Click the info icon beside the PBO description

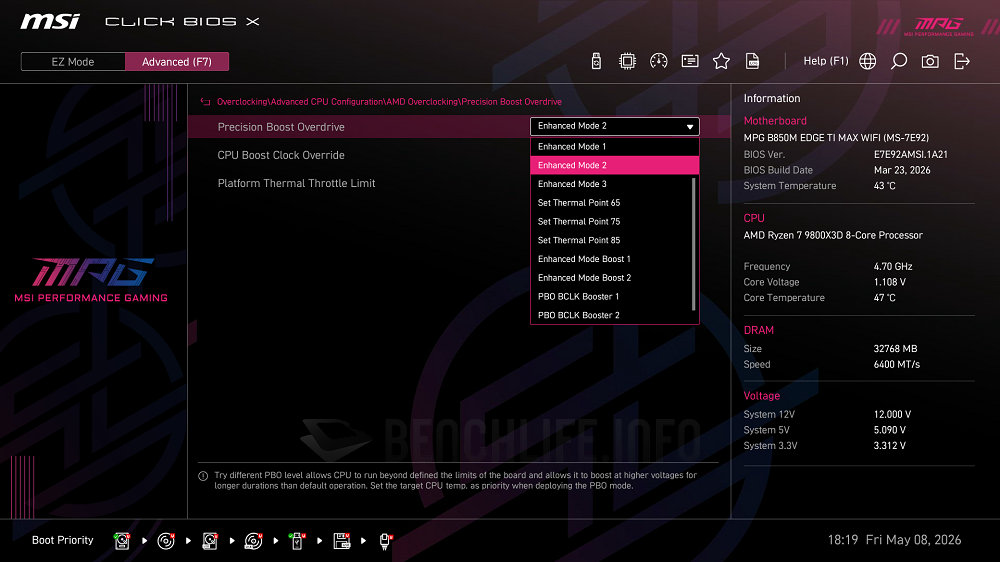pyautogui.click(x=203, y=476)
